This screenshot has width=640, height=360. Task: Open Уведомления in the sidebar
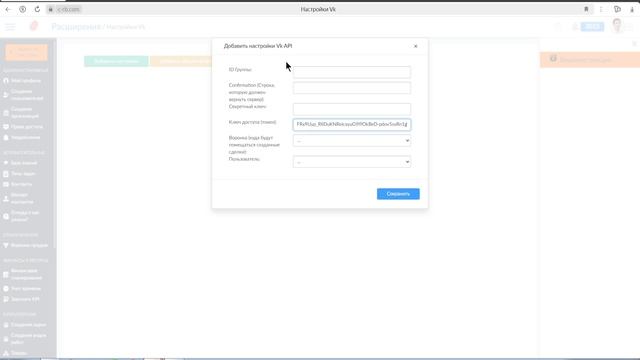[x=25, y=138]
